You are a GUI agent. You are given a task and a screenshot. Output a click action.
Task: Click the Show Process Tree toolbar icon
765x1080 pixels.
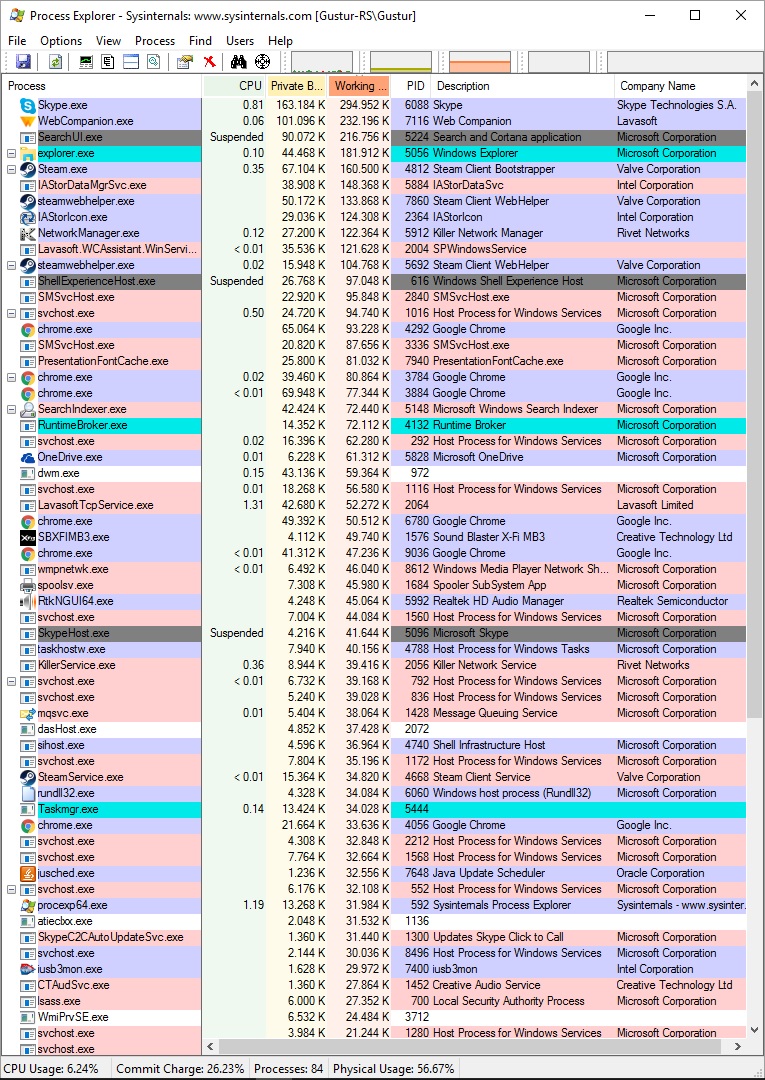click(x=108, y=62)
